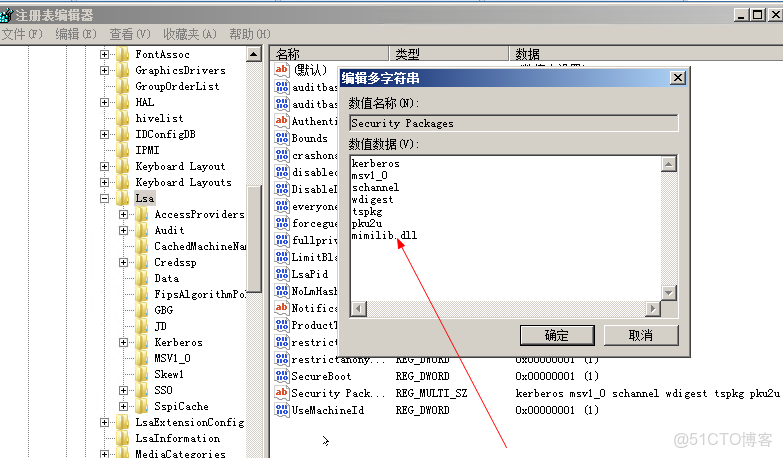Select the CachedMachineNa... subkey
Viewport: 783px width, 458px height.
pyautogui.click(x=200, y=246)
